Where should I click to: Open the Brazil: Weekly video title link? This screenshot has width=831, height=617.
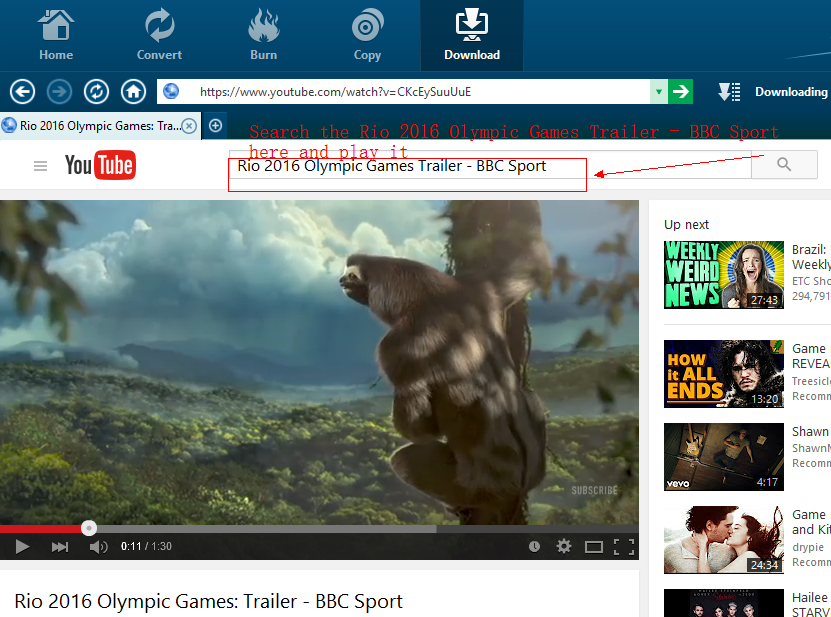point(811,257)
